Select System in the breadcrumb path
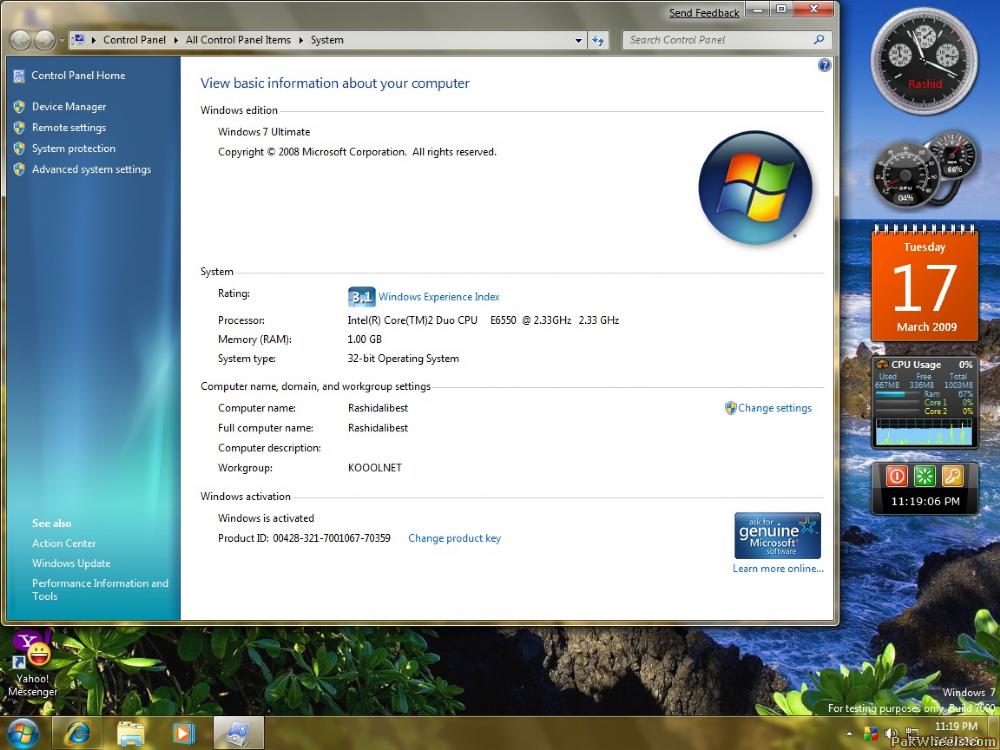Viewport: 1000px width, 750px height. point(327,40)
